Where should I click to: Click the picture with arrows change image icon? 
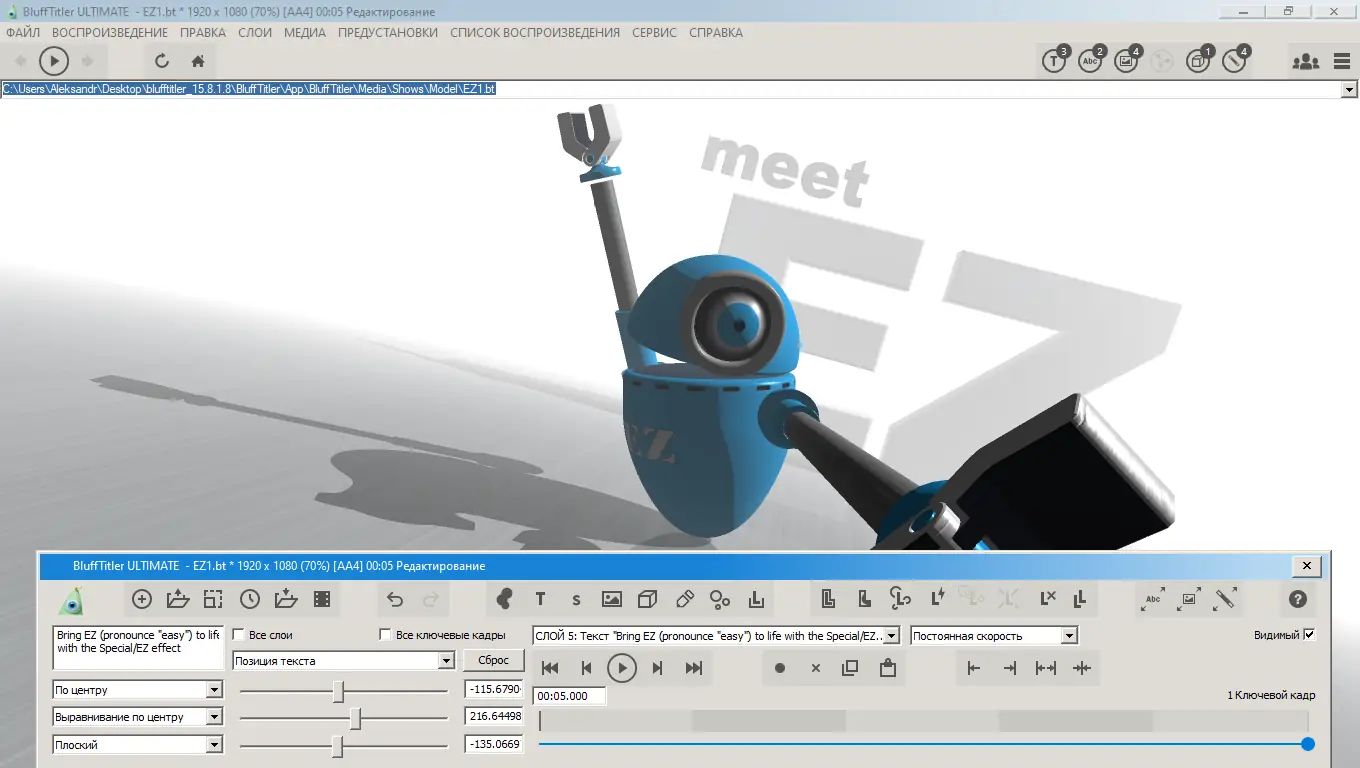point(1189,599)
